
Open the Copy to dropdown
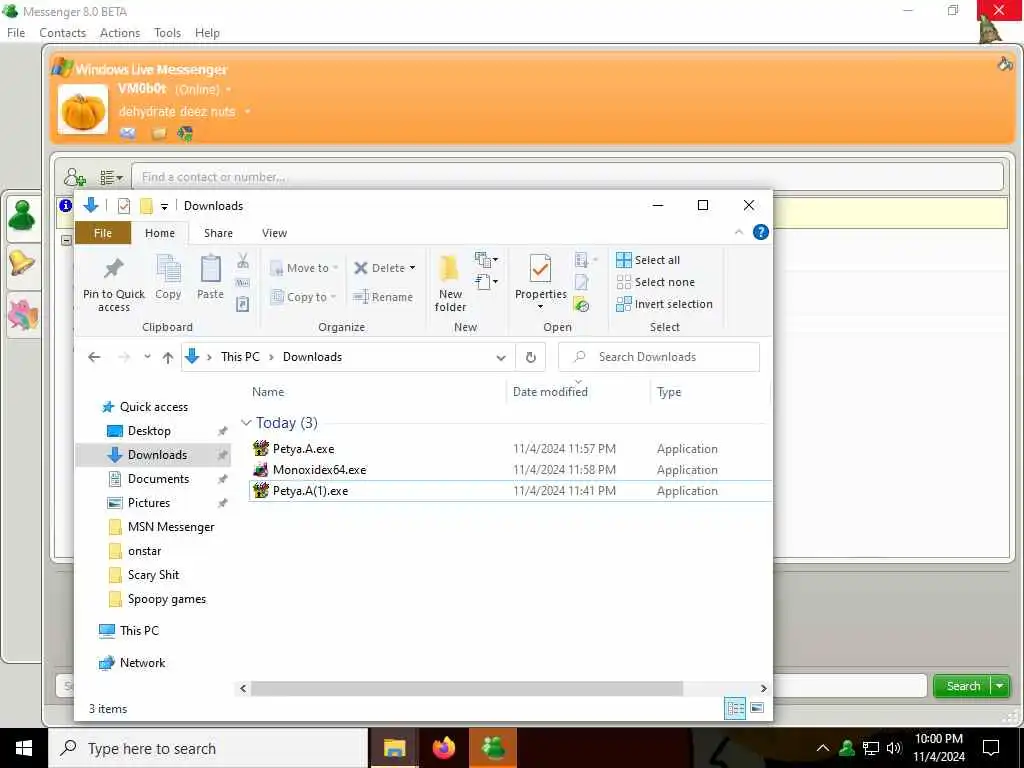click(304, 297)
